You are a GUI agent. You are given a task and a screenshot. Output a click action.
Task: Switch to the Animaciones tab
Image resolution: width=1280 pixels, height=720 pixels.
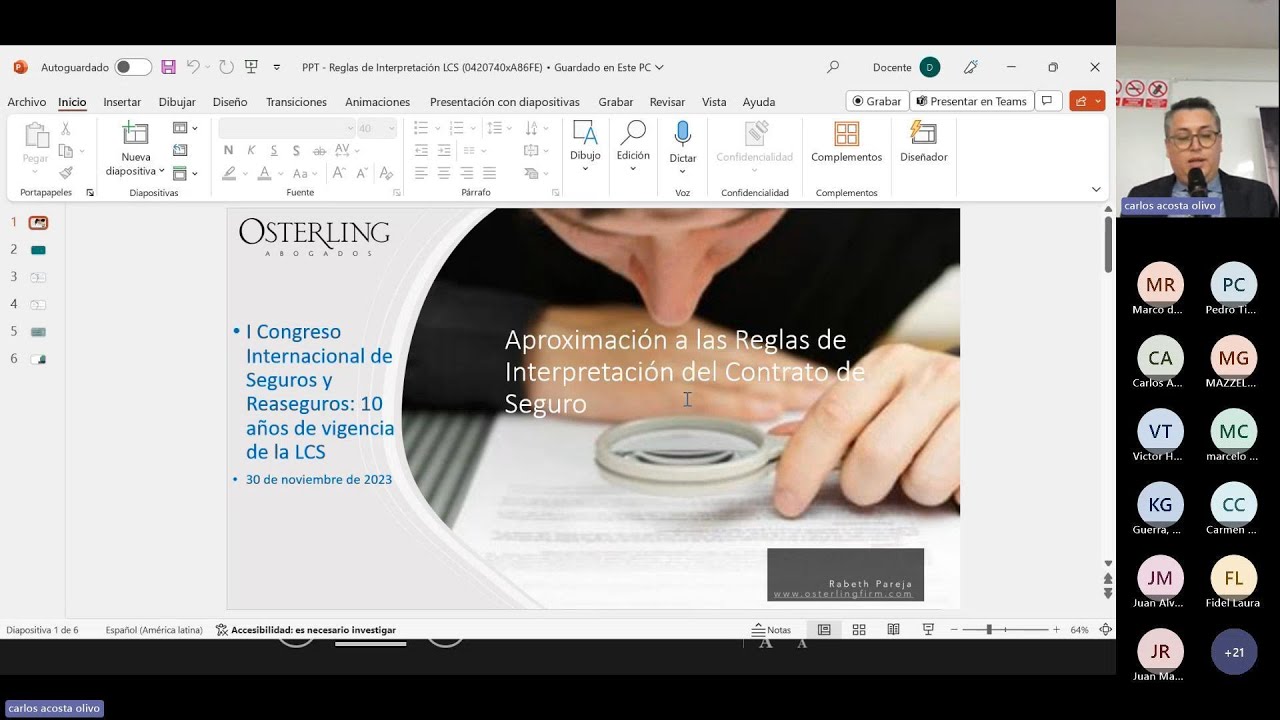[x=377, y=102]
